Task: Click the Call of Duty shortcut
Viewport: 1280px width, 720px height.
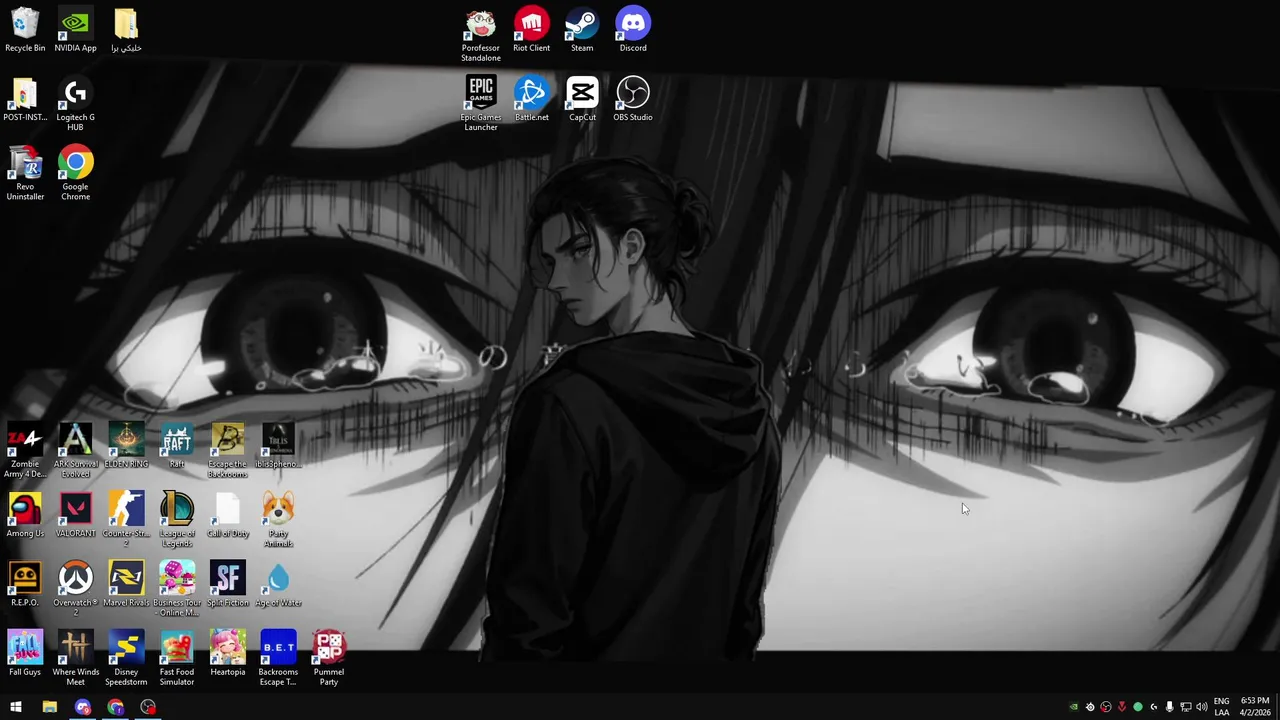Action: [227, 516]
